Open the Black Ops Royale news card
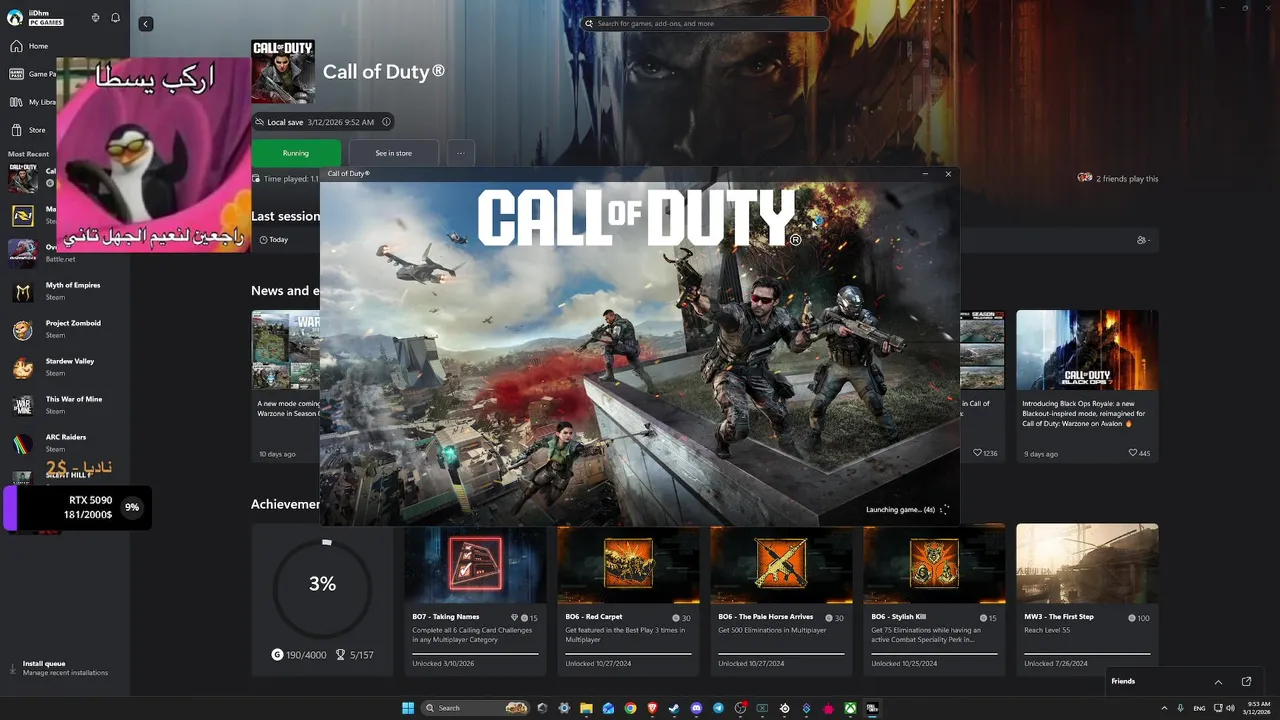The width and height of the screenshot is (1280, 720). coord(1087,386)
